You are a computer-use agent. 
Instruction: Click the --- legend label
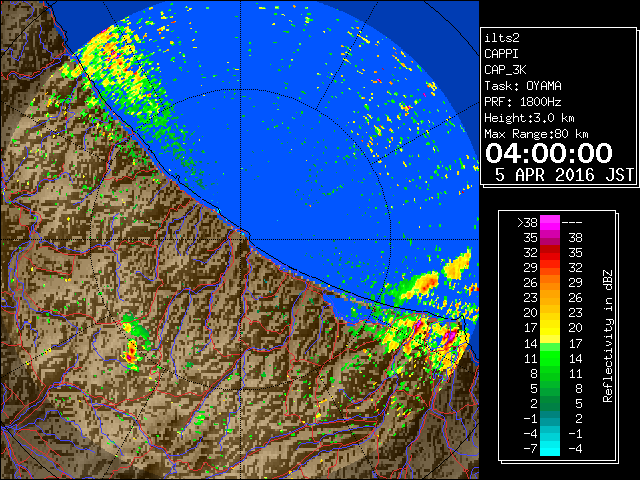[x=572, y=223]
